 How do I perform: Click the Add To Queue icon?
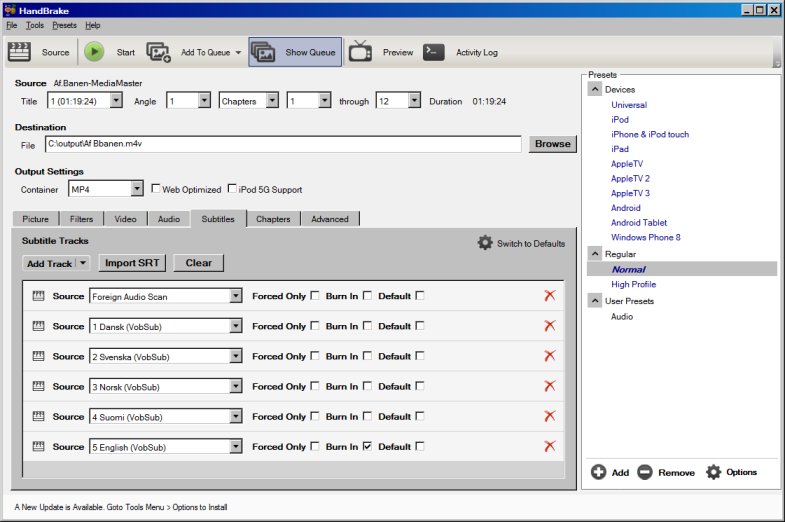(159, 52)
